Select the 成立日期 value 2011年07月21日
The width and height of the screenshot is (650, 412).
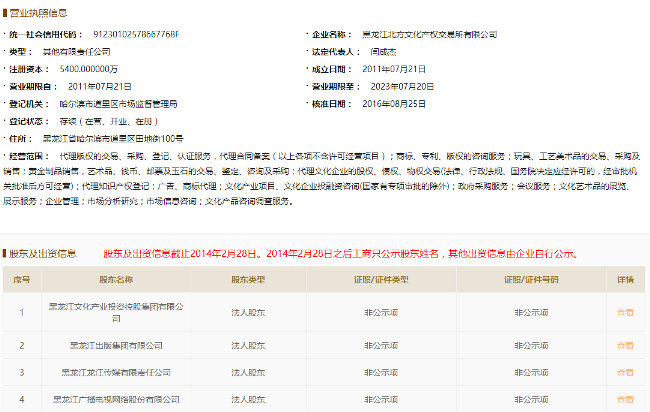[x=394, y=69]
